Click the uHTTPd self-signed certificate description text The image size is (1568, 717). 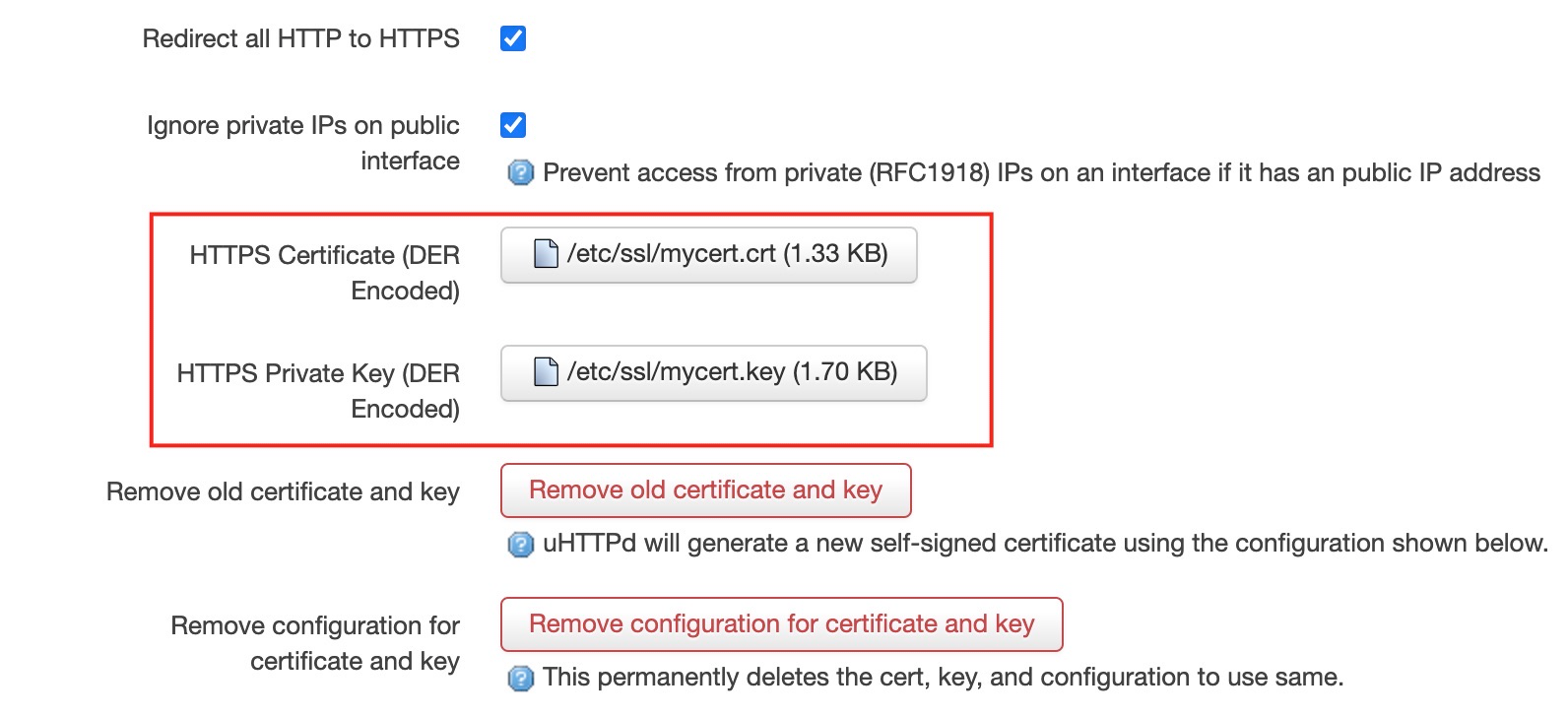click(x=1045, y=544)
